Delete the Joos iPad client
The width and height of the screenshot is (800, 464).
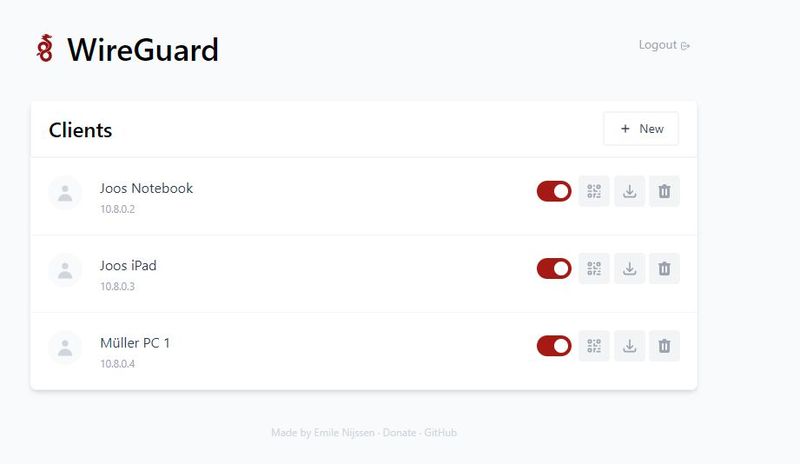point(664,268)
